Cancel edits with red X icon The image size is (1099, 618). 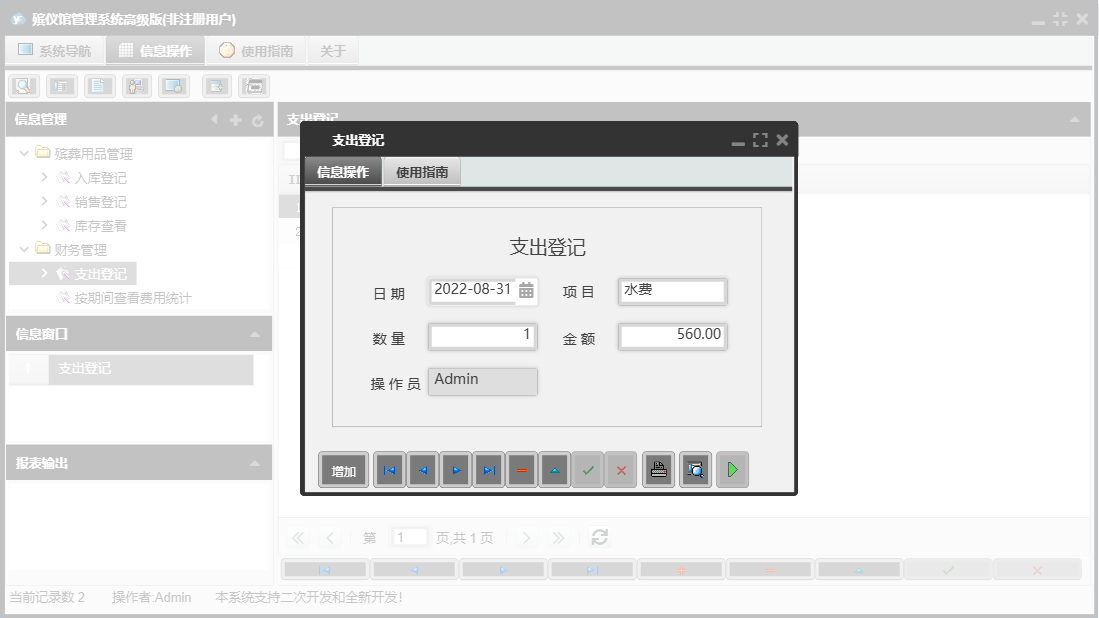click(621, 469)
